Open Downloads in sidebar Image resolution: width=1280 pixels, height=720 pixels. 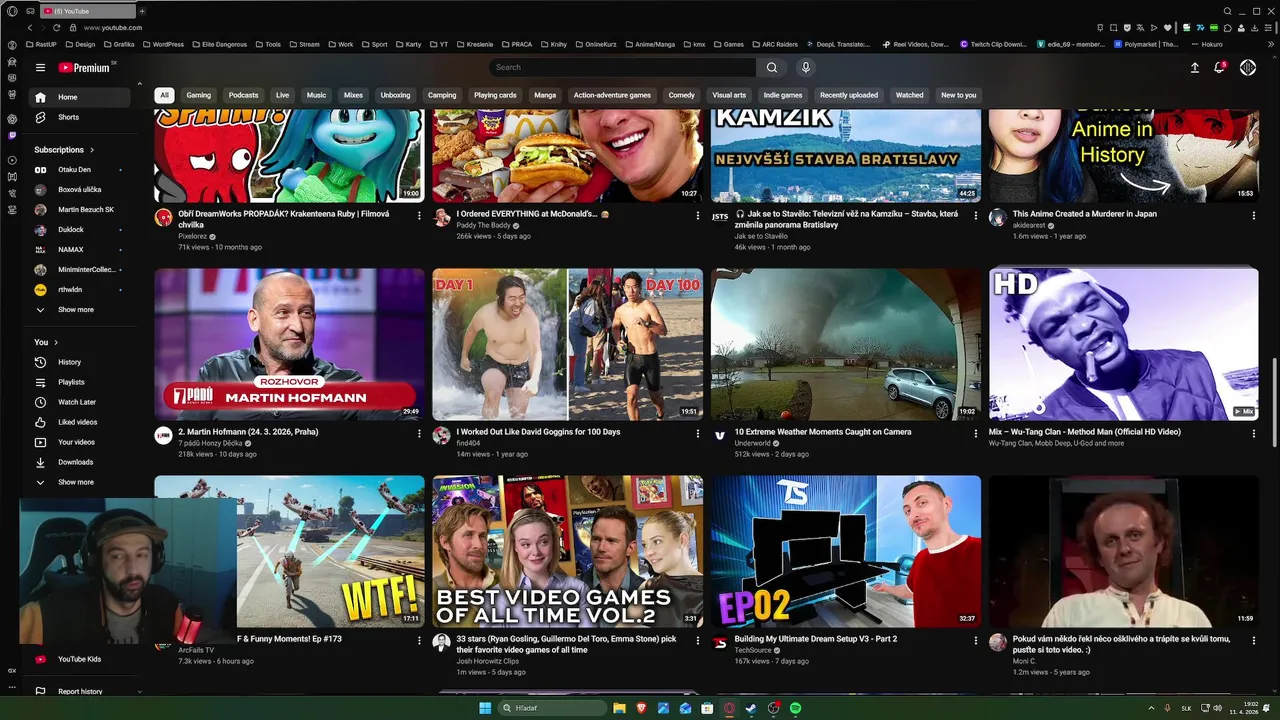coord(79,462)
